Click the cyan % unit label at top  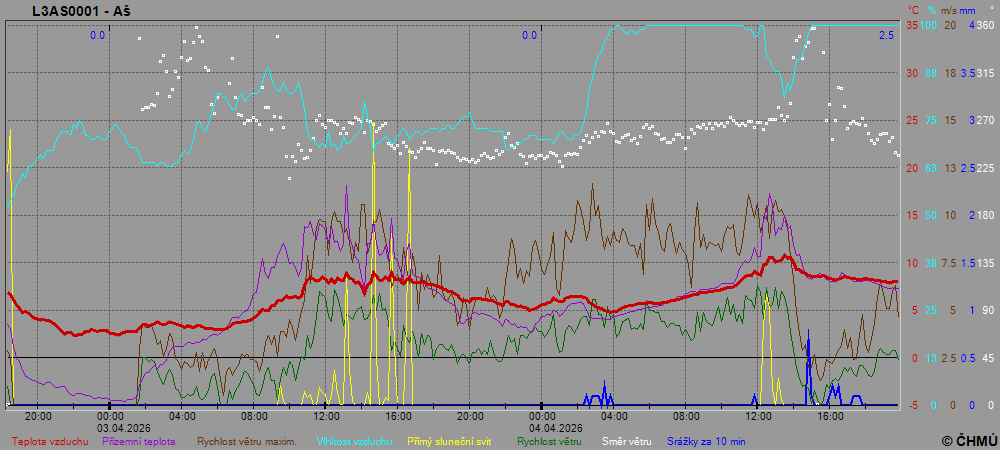click(931, 10)
